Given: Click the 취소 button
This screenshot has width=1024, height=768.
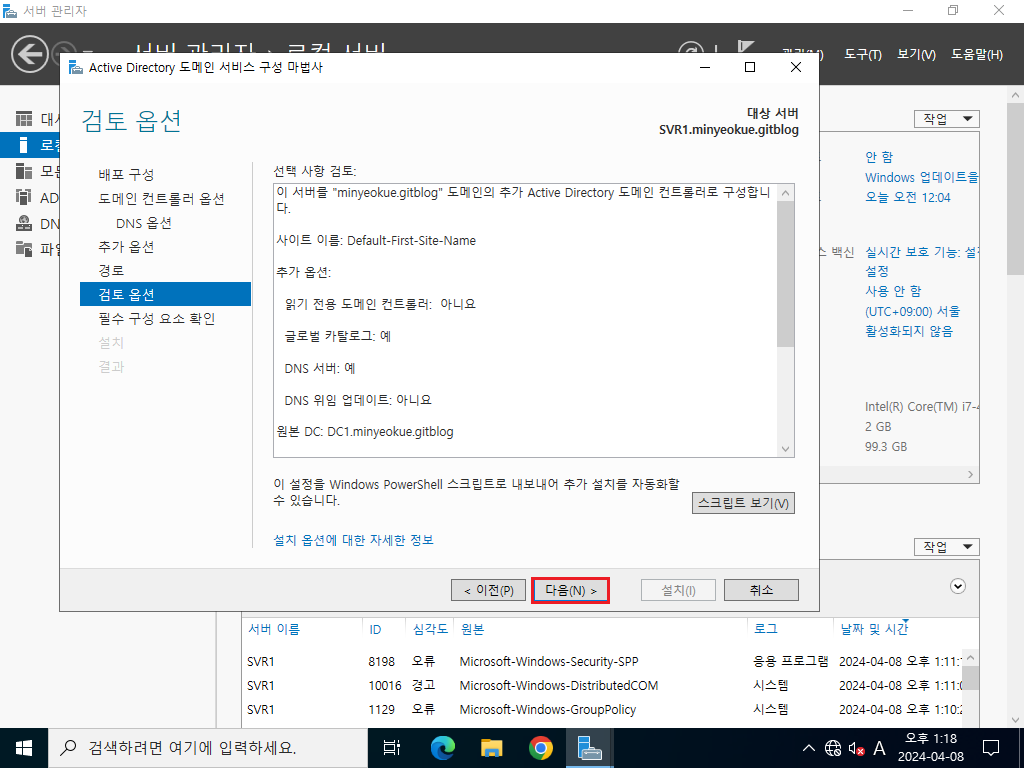Looking at the screenshot, I should tap(761, 590).
